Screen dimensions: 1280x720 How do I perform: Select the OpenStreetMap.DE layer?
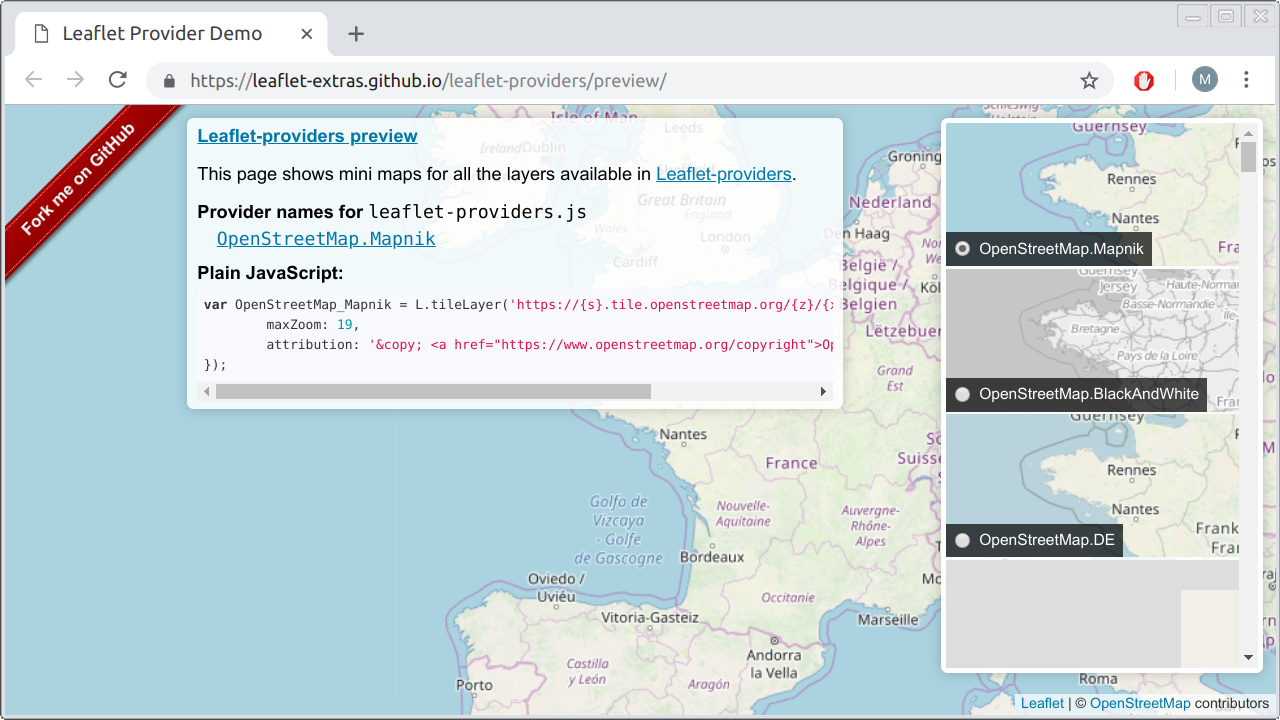point(962,540)
